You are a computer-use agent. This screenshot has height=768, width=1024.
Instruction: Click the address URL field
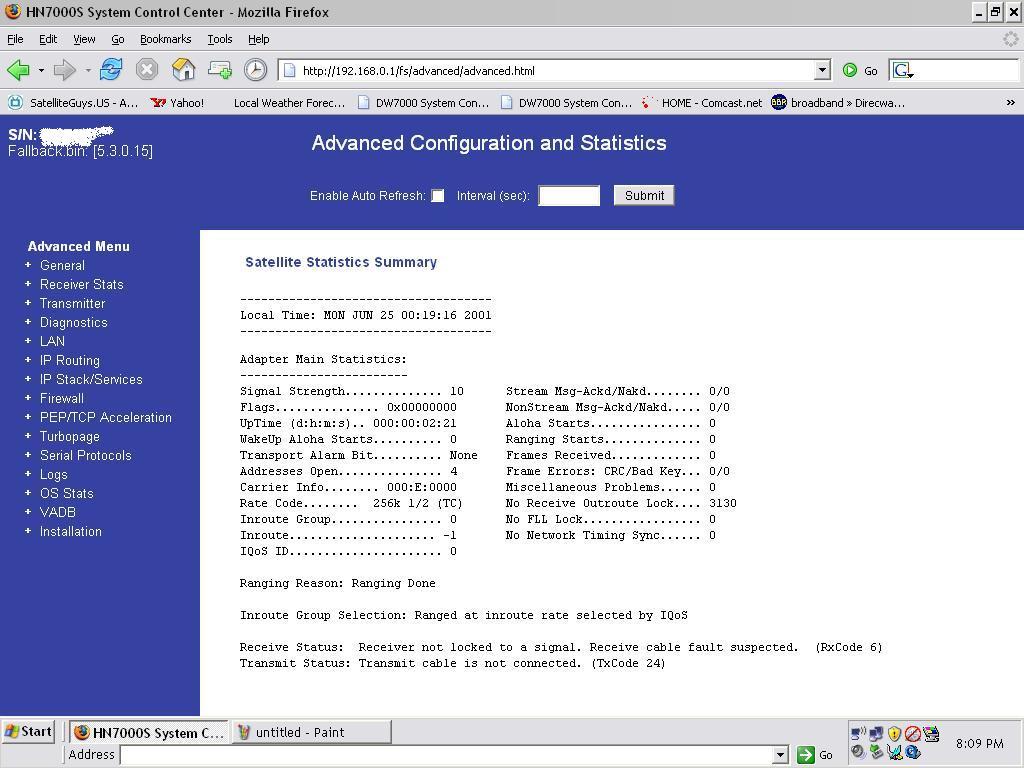tap(555, 71)
